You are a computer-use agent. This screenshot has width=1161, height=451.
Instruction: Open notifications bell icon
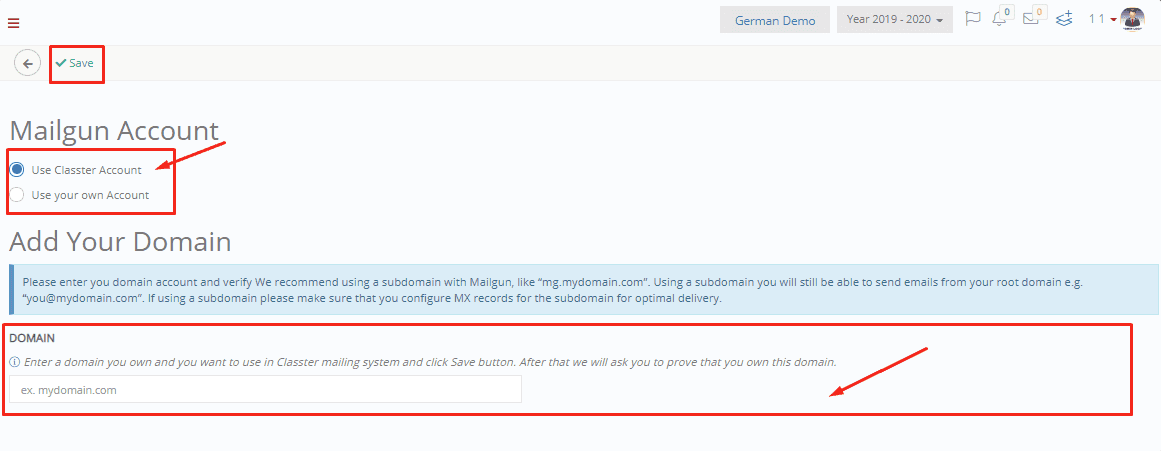(1000, 19)
